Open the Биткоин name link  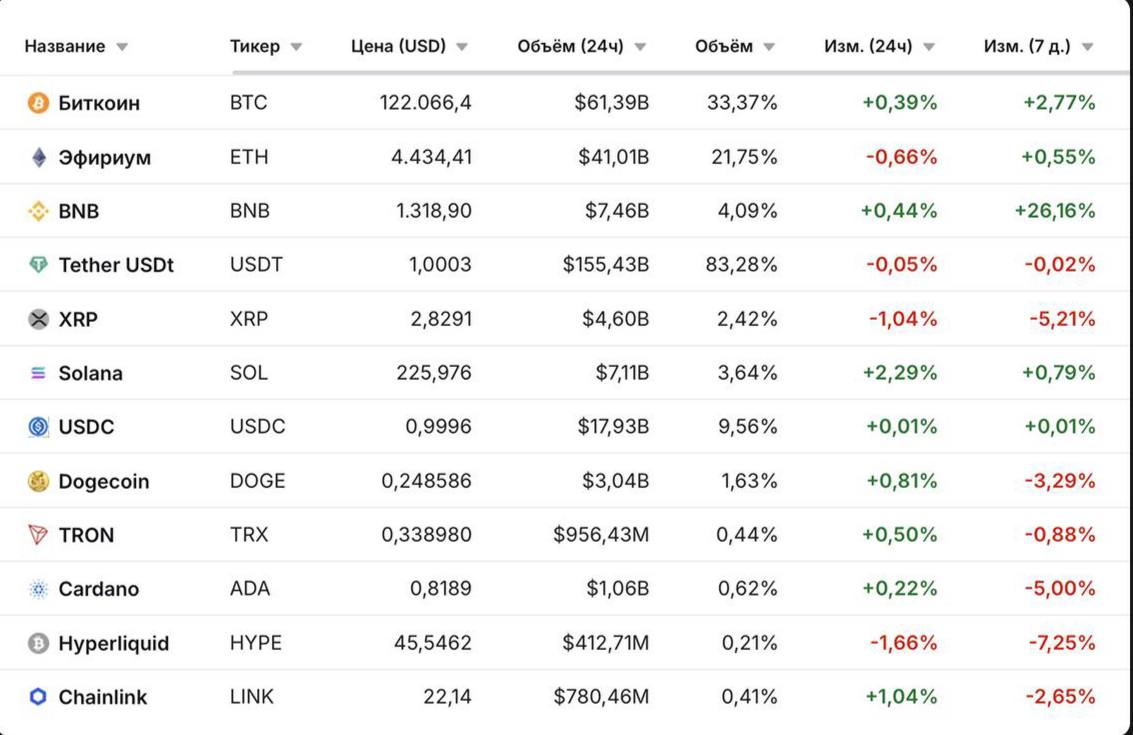99,103
